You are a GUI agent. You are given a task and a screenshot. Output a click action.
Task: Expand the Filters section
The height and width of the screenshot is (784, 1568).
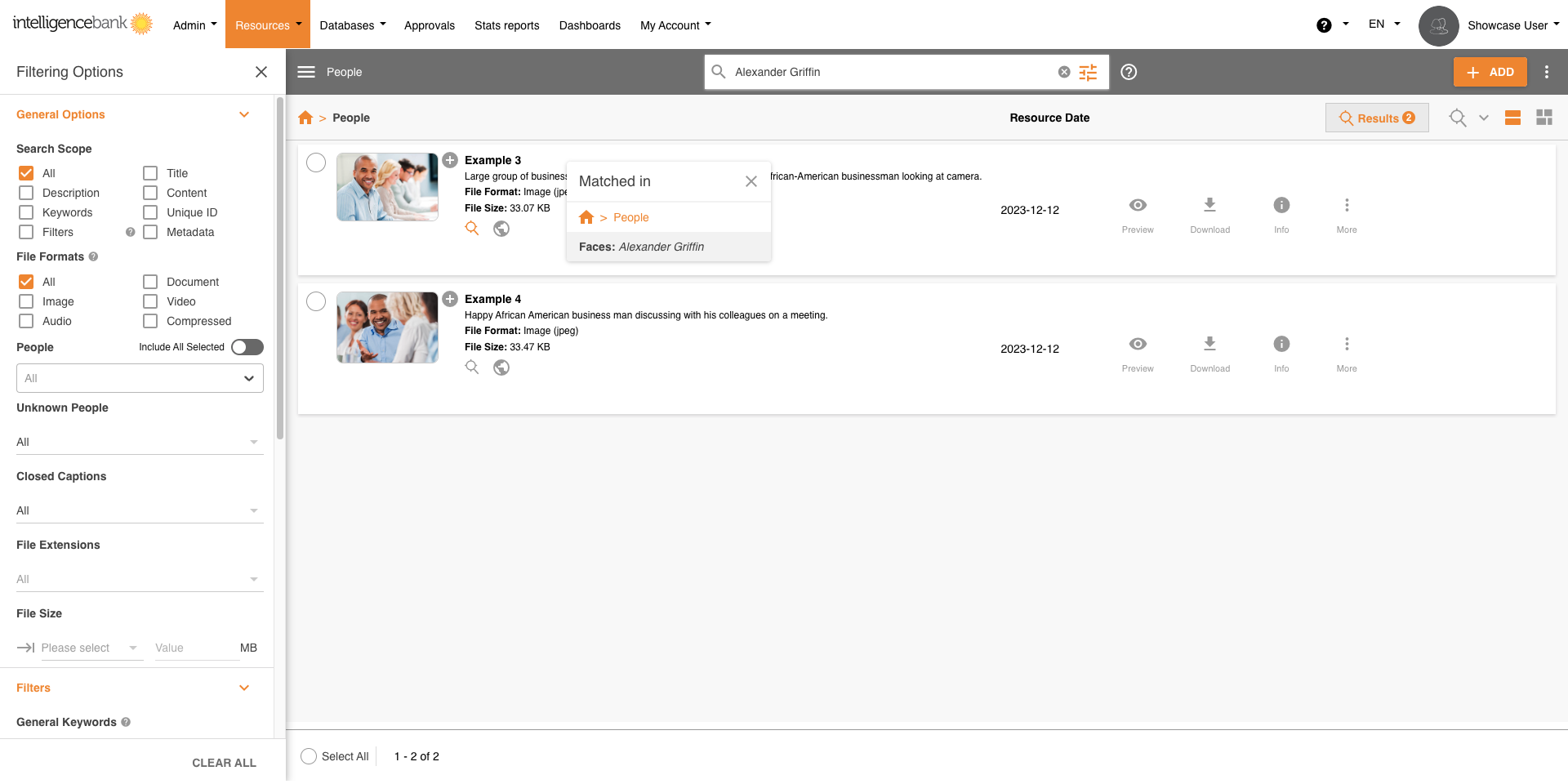(x=244, y=688)
